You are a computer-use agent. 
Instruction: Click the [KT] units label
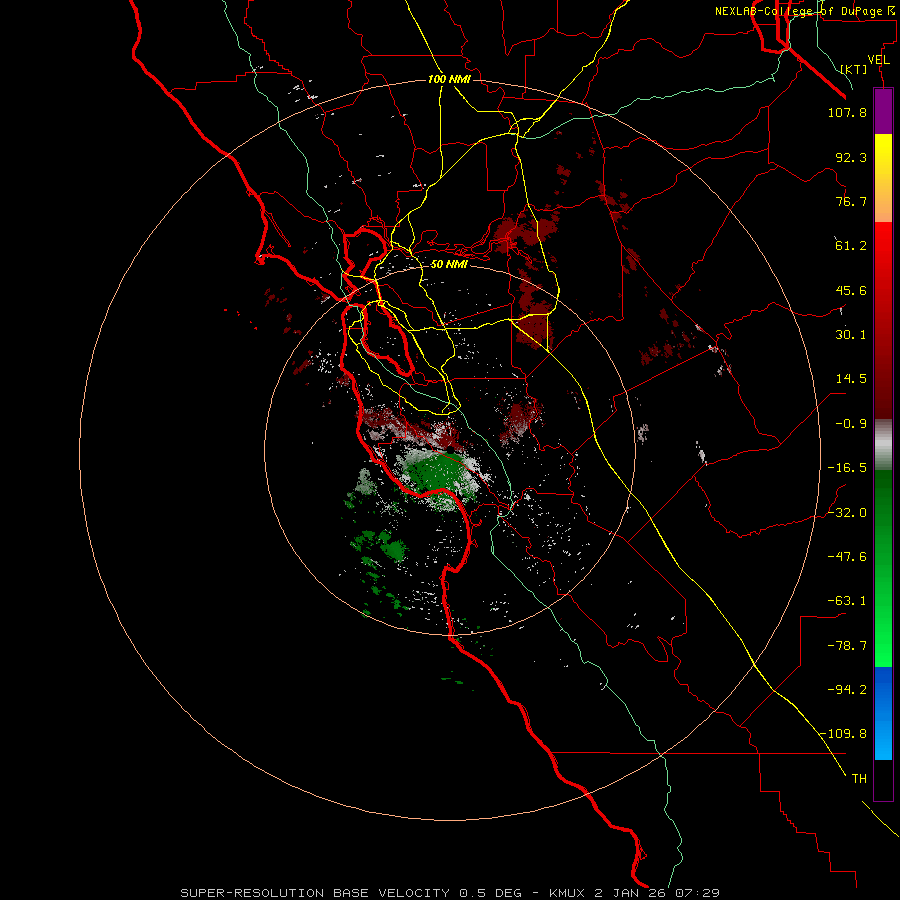coord(854,69)
